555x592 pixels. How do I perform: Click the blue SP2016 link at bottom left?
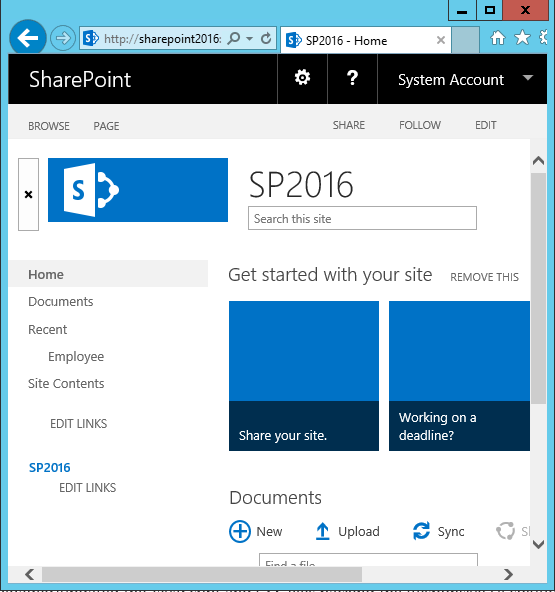[49, 468]
